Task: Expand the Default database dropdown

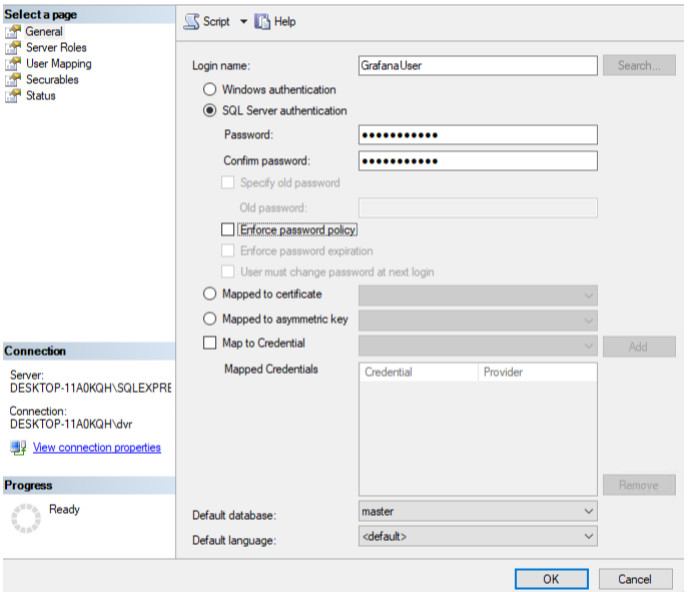Action: point(588,511)
